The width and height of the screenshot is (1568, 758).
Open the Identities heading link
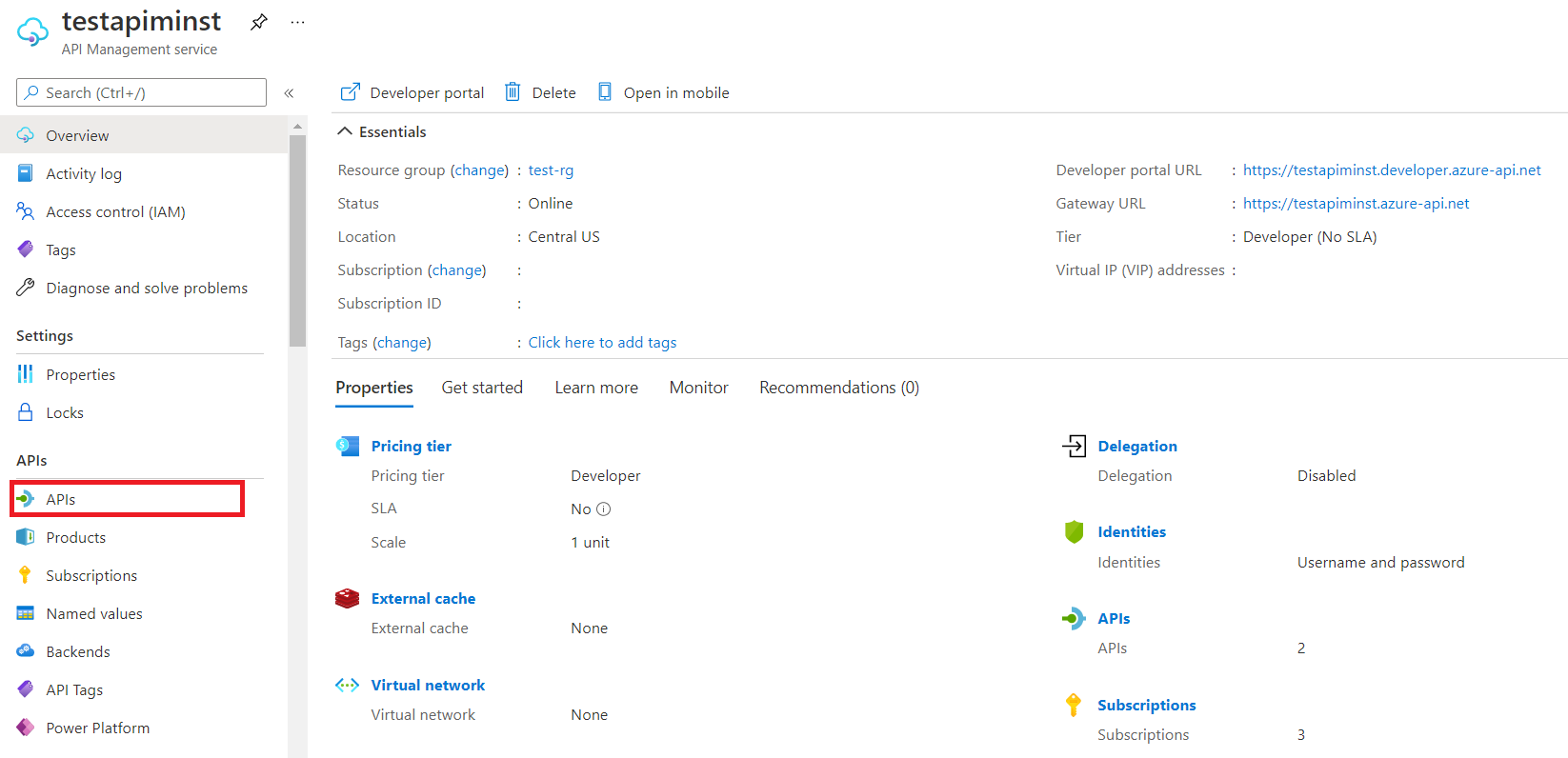click(x=1132, y=531)
